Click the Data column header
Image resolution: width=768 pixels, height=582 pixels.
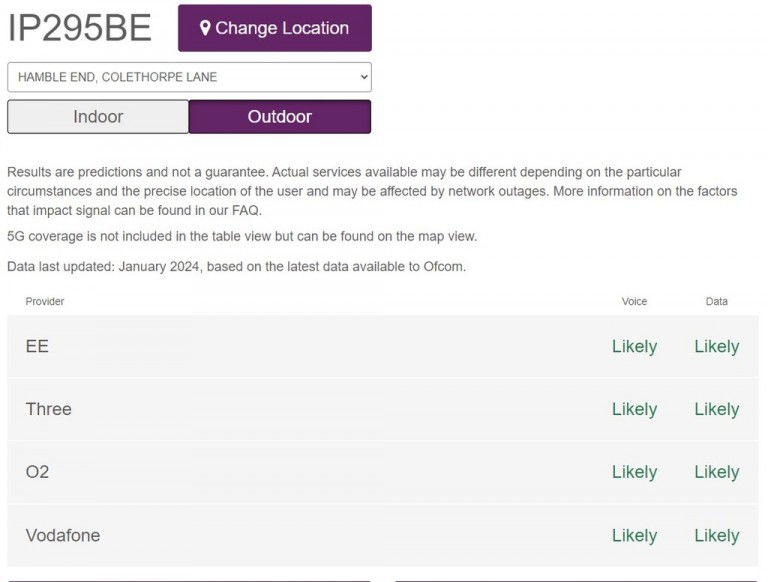[x=716, y=301]
